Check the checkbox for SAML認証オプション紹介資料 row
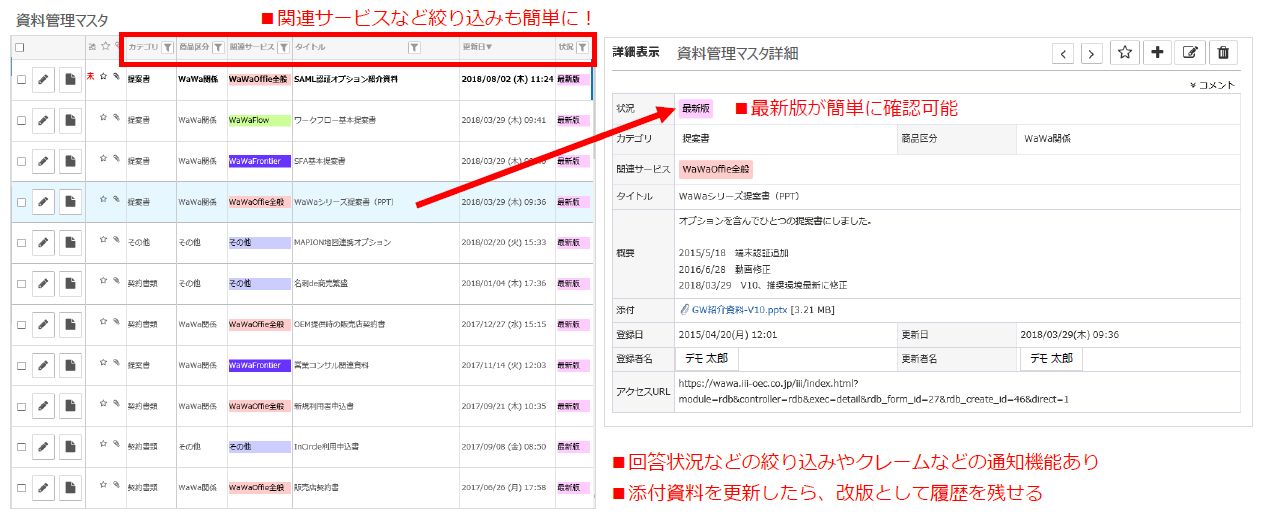The width and height of the screenshot is (1268, 522). pyautogui.click(x=21, y=80)
